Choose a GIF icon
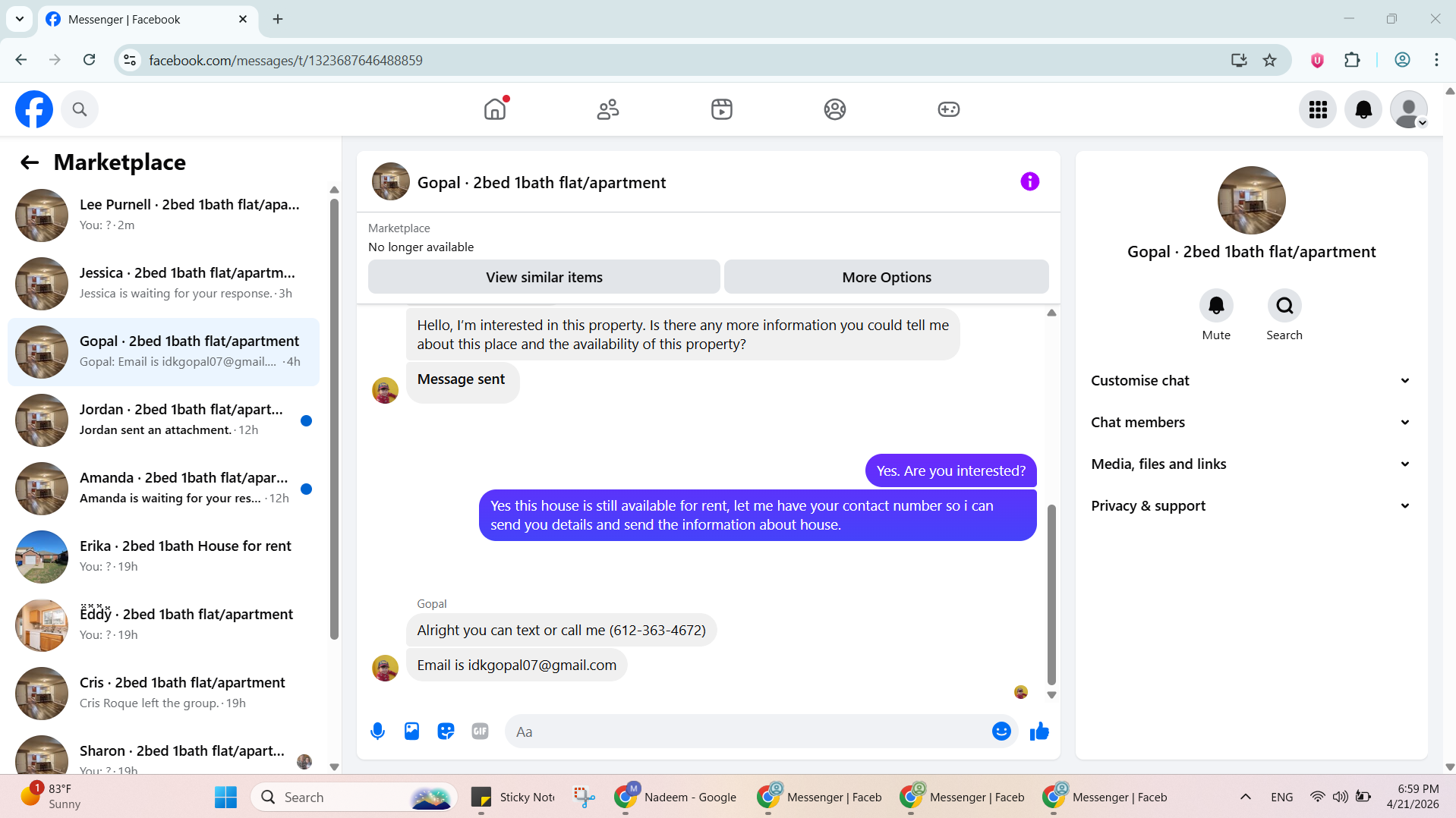 click(480, 731)
